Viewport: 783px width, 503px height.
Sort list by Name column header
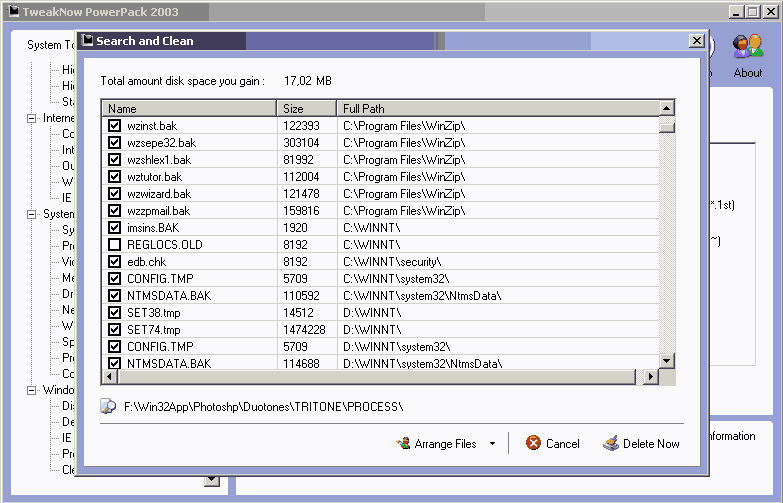coord(189,108)
